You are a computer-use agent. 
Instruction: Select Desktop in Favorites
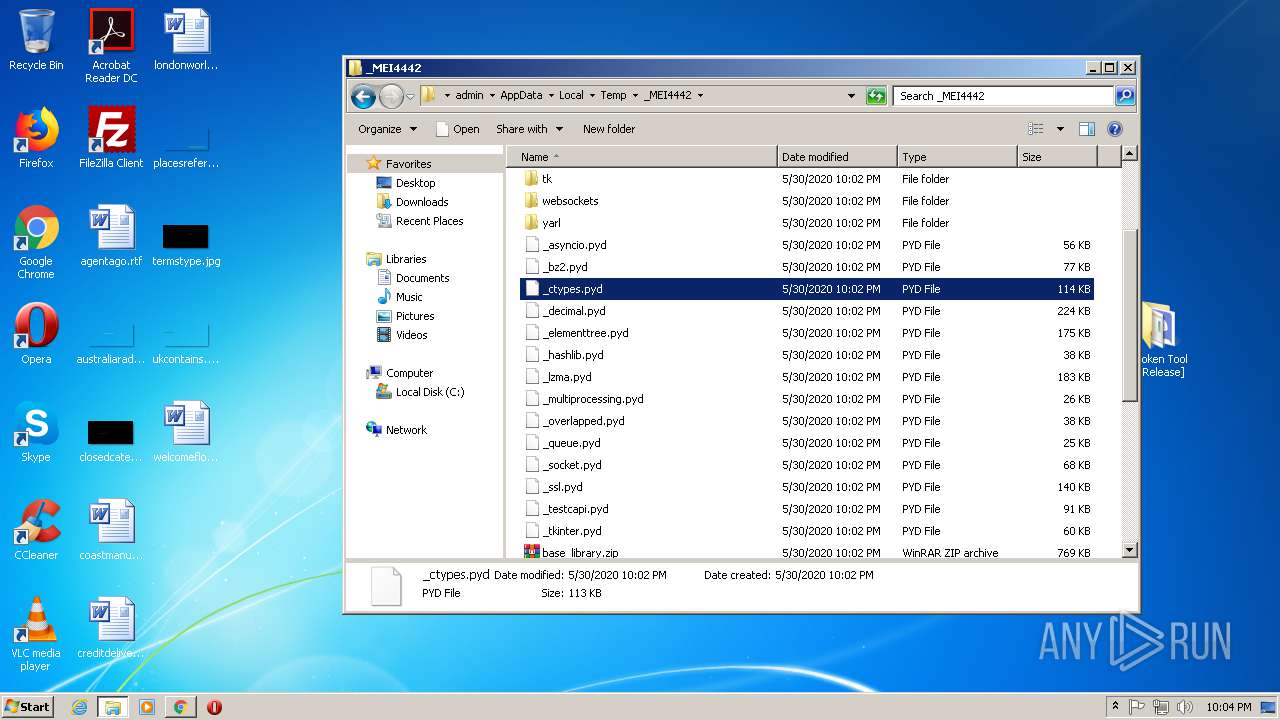pyautogui.click(x=415, y=183)
